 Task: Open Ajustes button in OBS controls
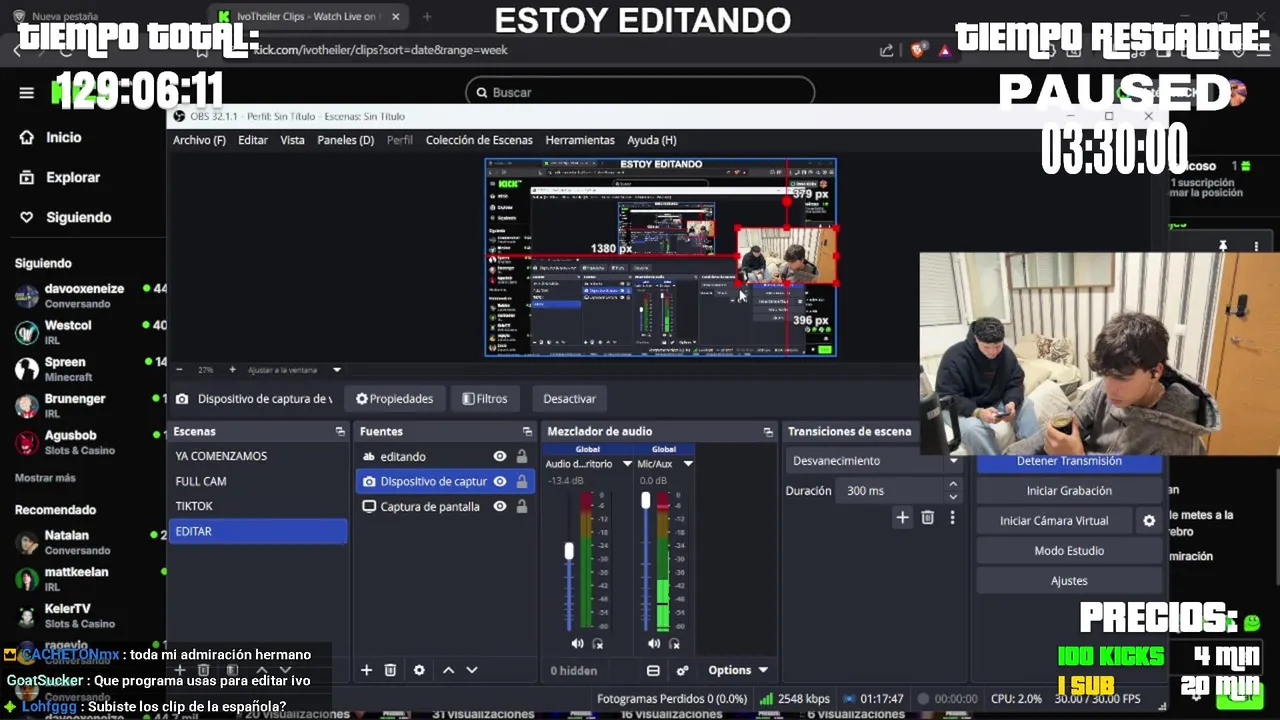pos(1069,581)
